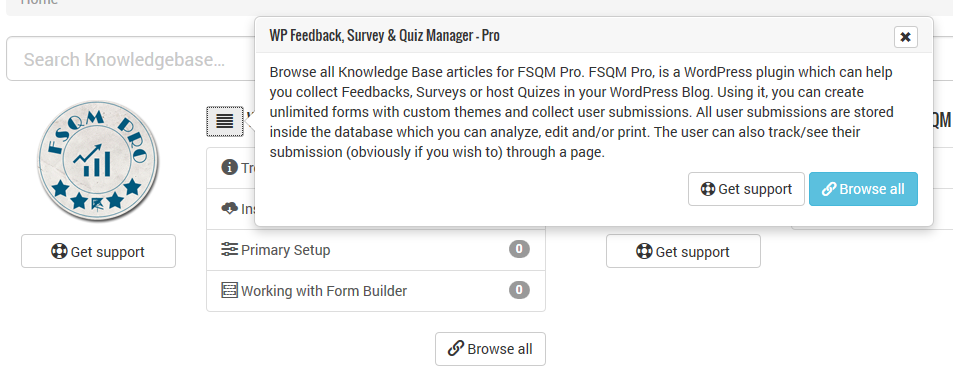Toggle the description list icon button
This screenshot has width=953, height=374.
[225, 121]
